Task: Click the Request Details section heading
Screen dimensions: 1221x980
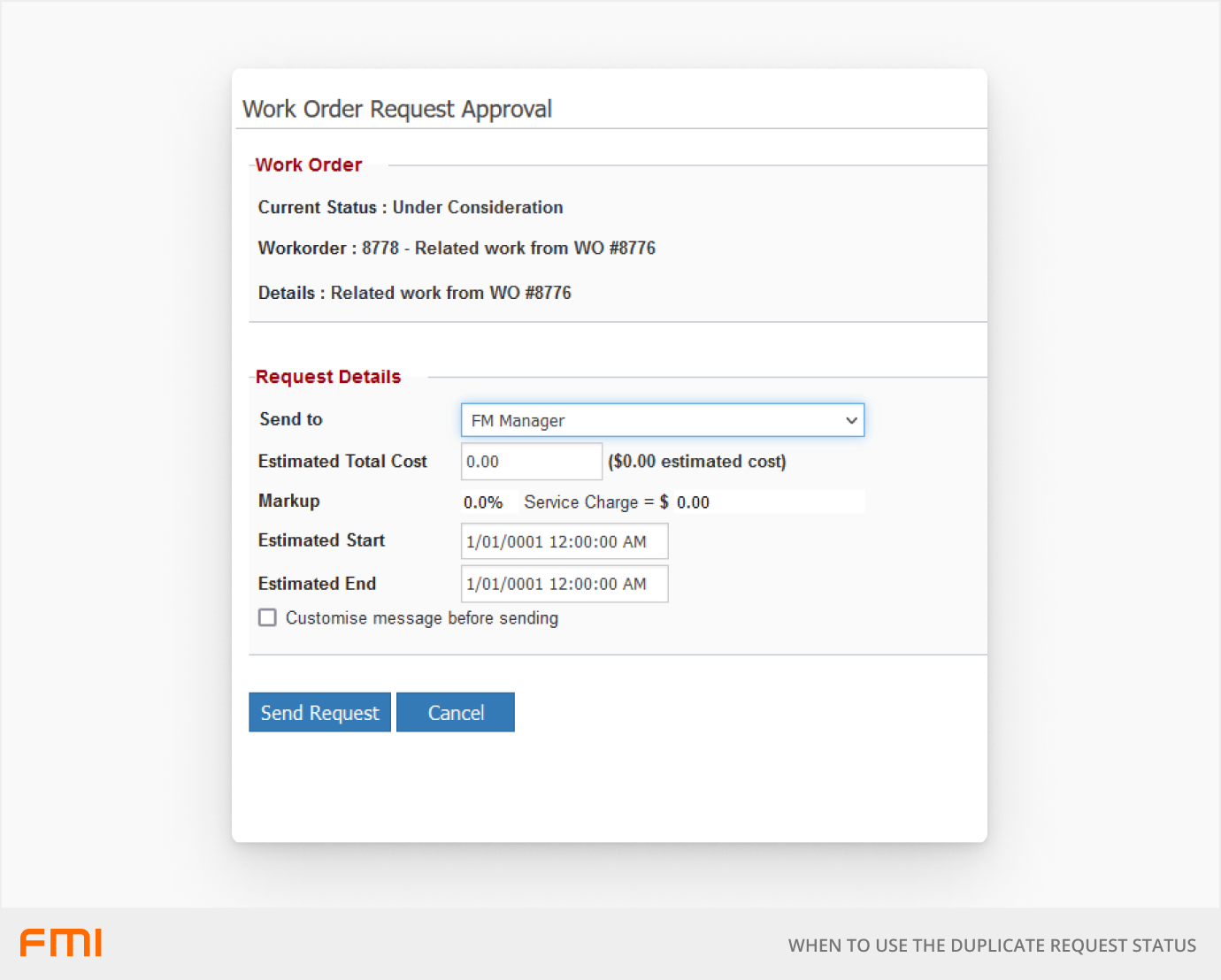Action: [328, 377]
